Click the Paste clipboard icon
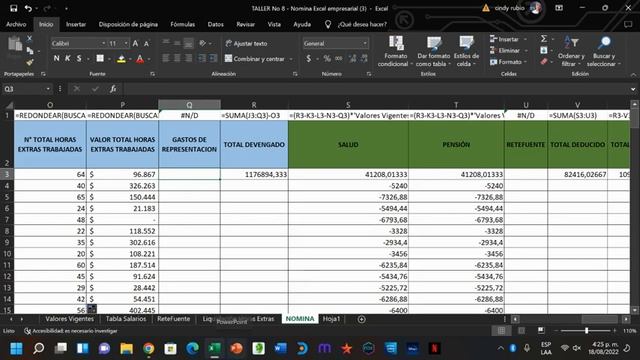 [15, 44]
